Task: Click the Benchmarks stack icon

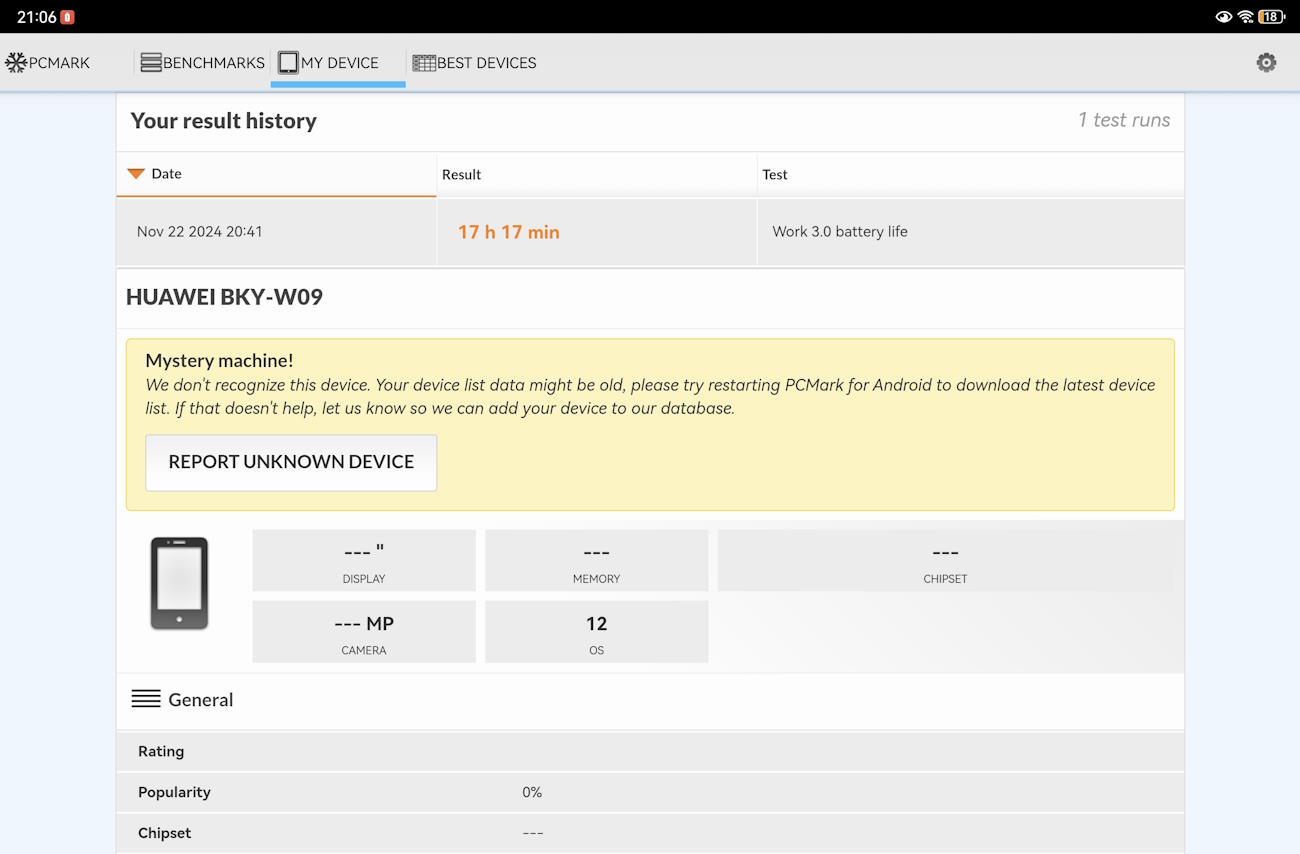Action: pyautogui.click(x=151, y=62)
